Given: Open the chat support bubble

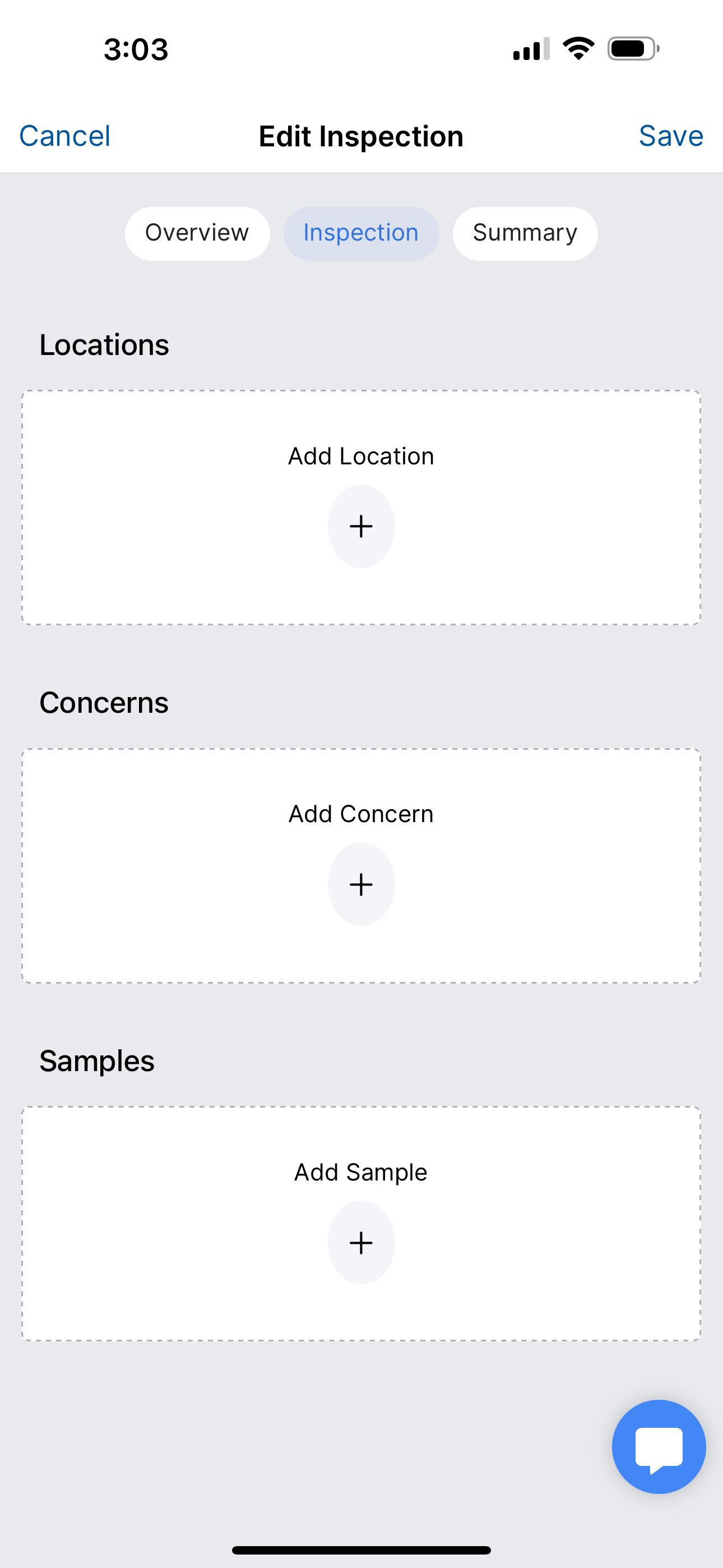Looking at the screenshot, I should [x=659, y=1446].
